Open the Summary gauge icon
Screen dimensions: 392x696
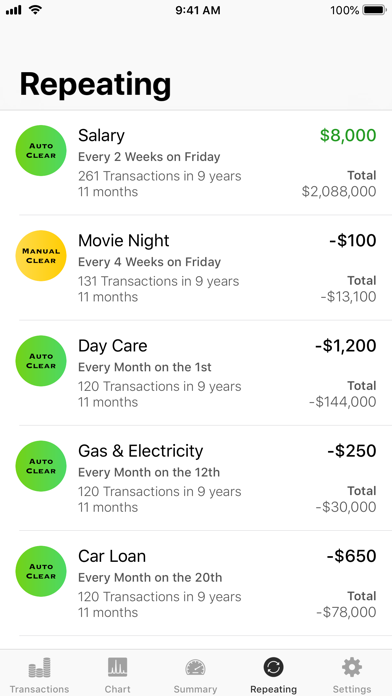coord(195,668)
